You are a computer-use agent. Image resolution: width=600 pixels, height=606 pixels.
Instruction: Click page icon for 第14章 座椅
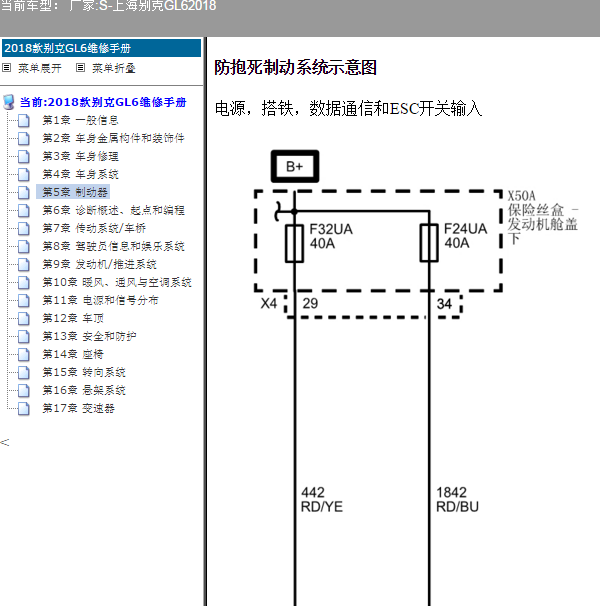click(x=24, y=354)
